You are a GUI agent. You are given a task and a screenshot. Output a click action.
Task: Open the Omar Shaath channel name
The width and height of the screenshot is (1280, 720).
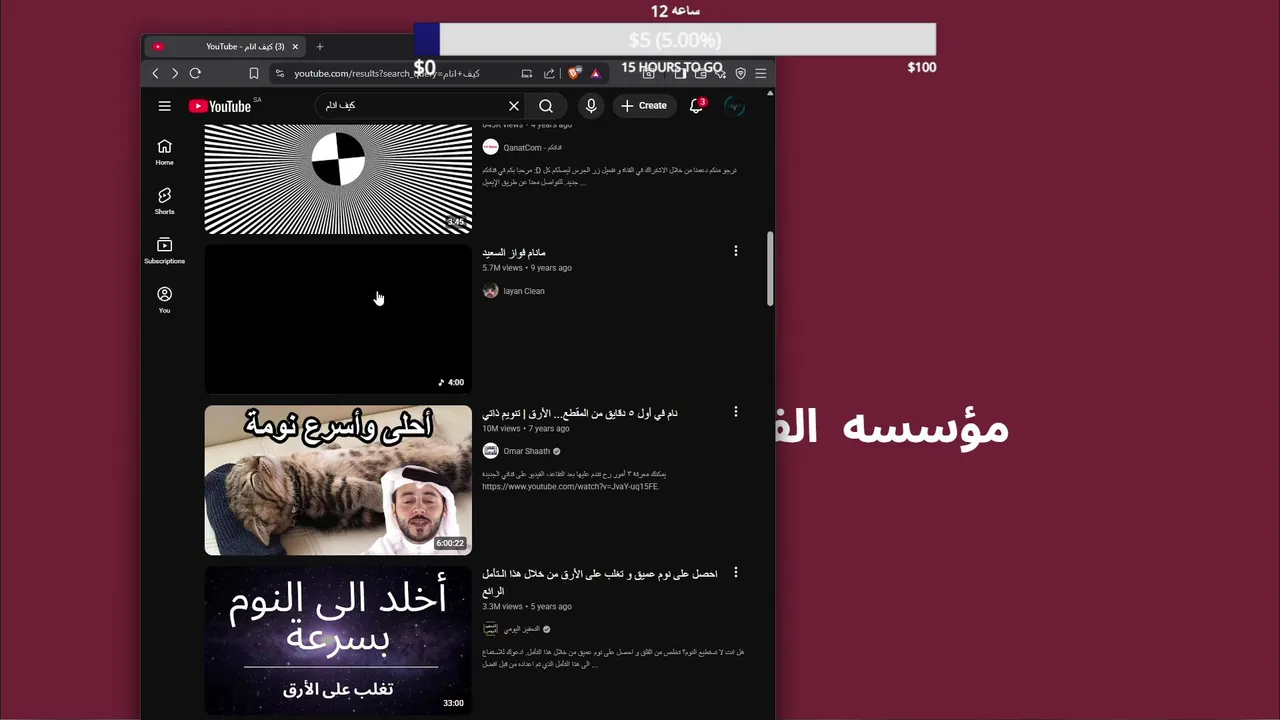[527, 451]
